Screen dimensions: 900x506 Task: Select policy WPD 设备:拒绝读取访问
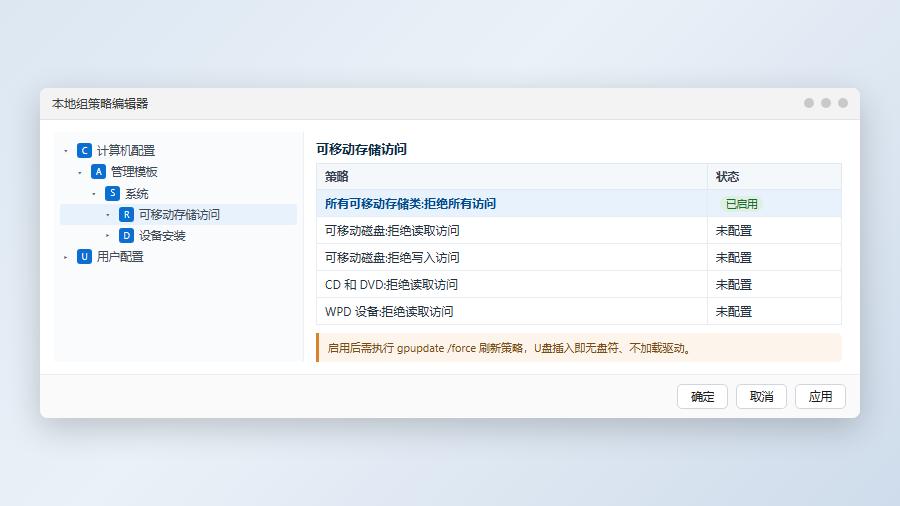(x=389, y=312)
